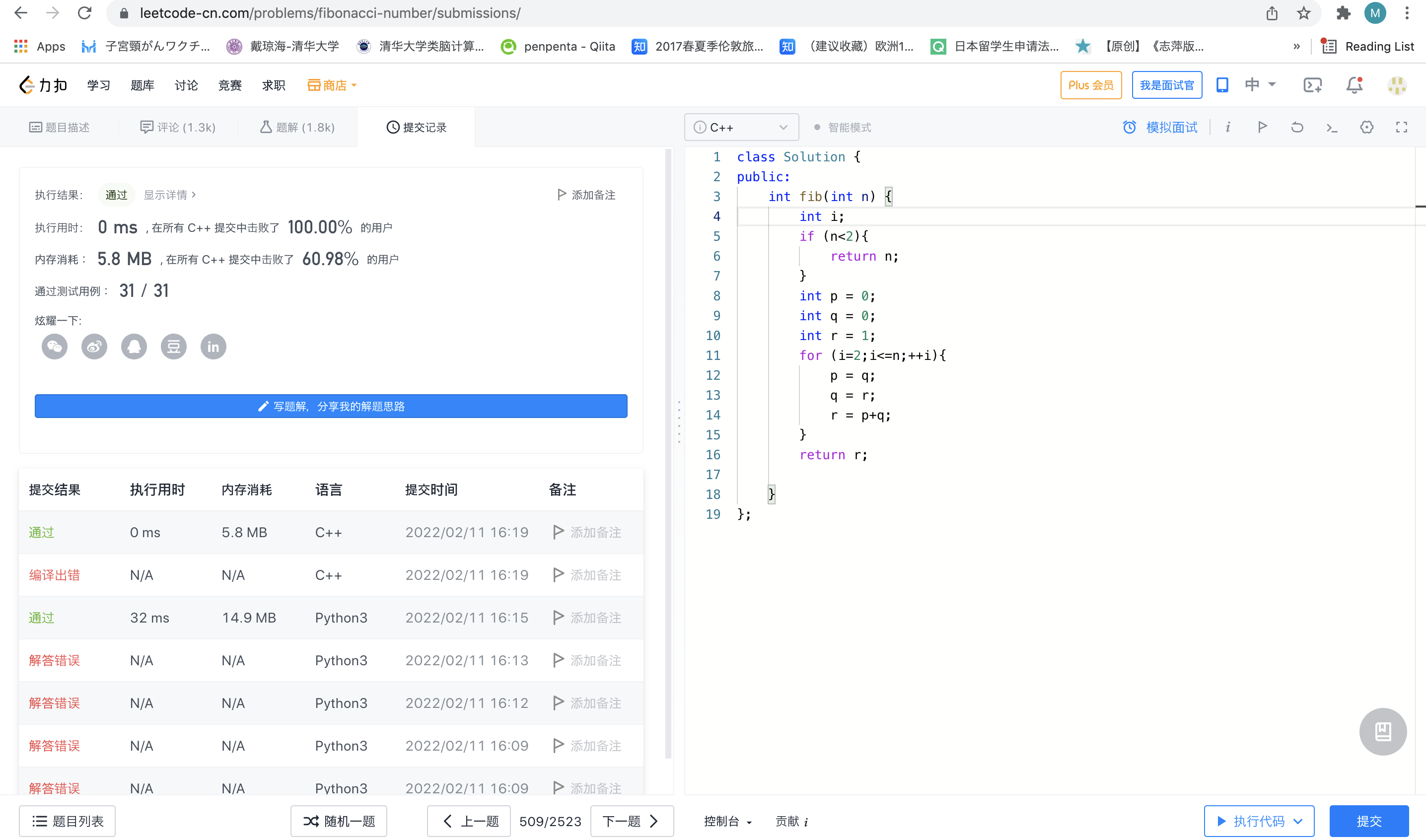Click the submissions panel vertical scrollbar
The image size is (1426, 840).
[x=668, y=453]
